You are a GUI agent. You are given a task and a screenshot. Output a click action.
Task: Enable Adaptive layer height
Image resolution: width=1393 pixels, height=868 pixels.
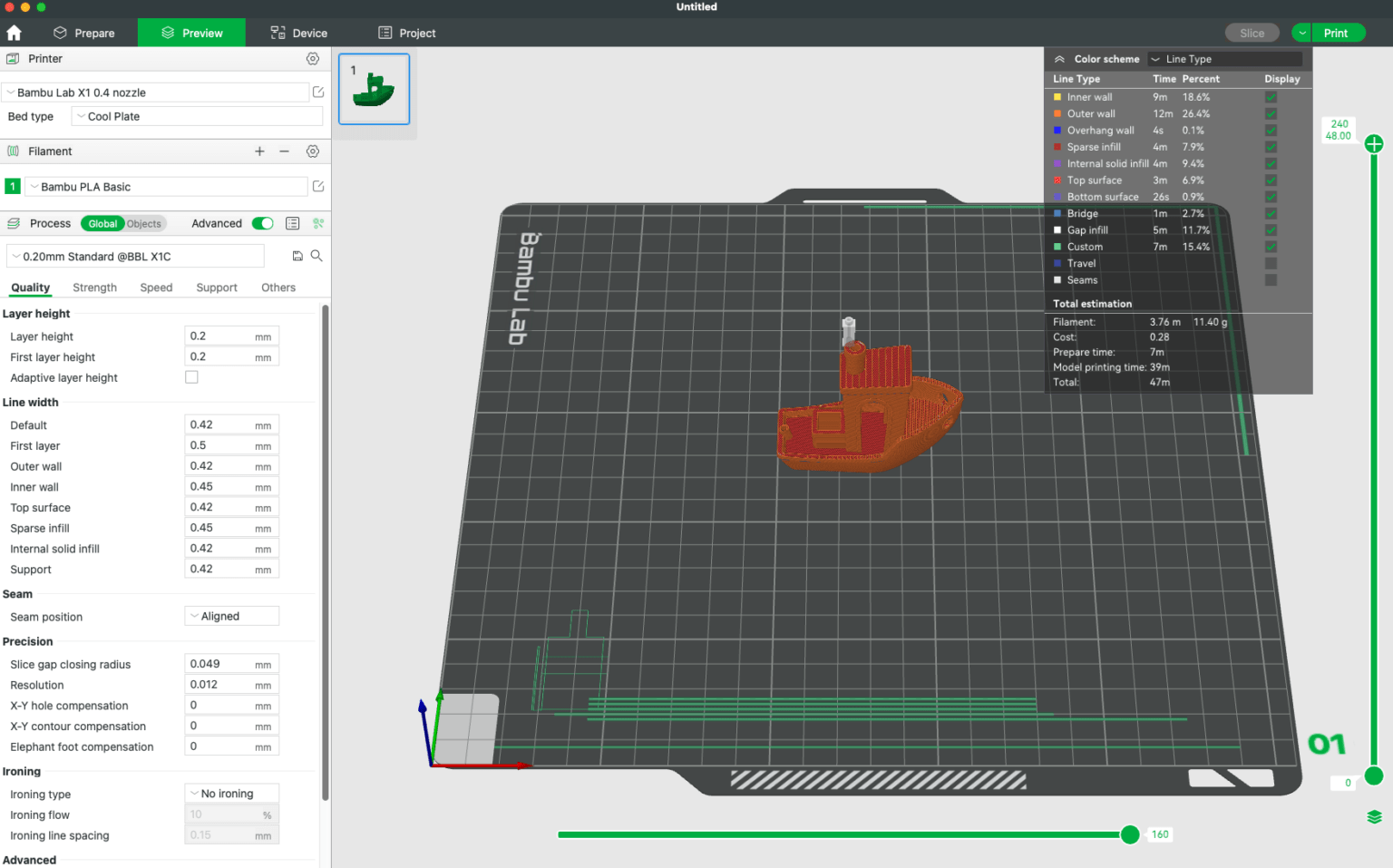point(191,376)
